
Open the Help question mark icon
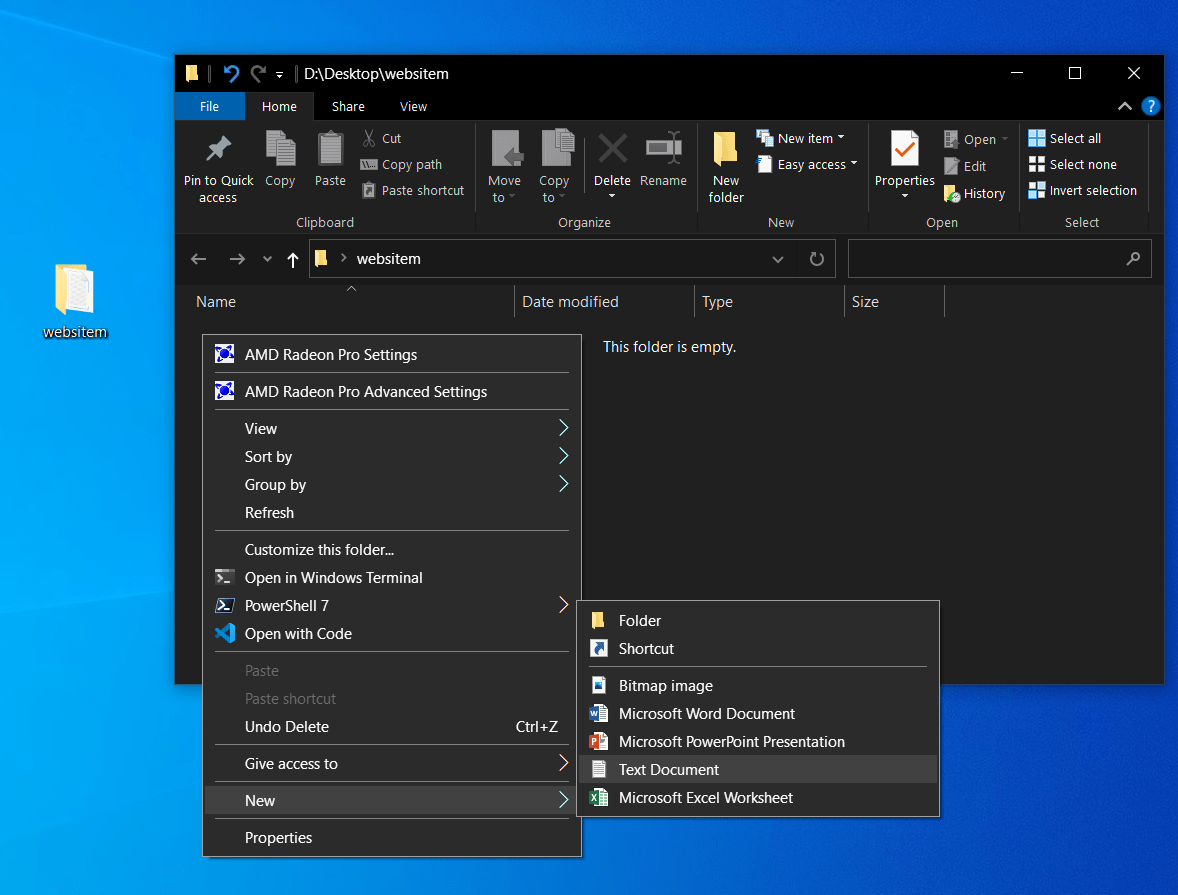(x=1150, y=107)
